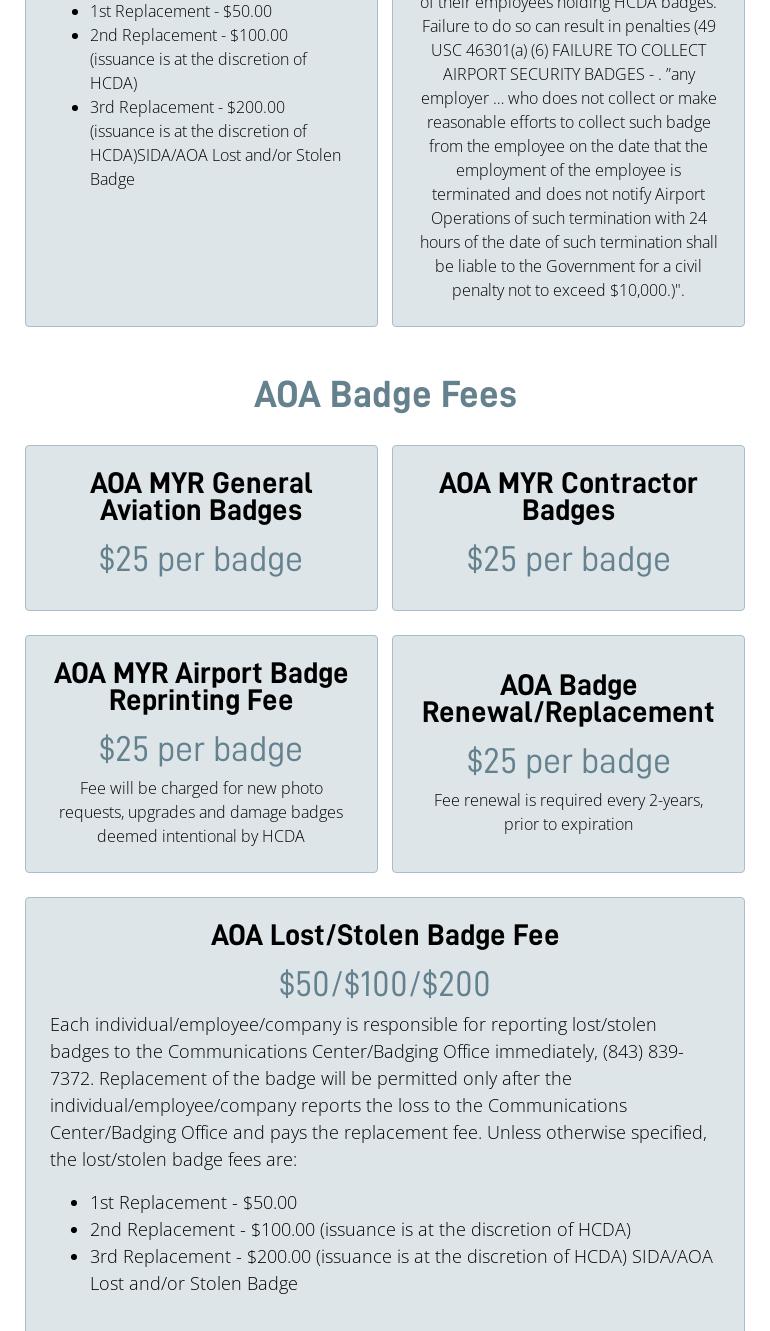Select the "AOA MYR General Aviation Badges" title
This screenshot has height=1331, width=770.
(x=201, y=497)
